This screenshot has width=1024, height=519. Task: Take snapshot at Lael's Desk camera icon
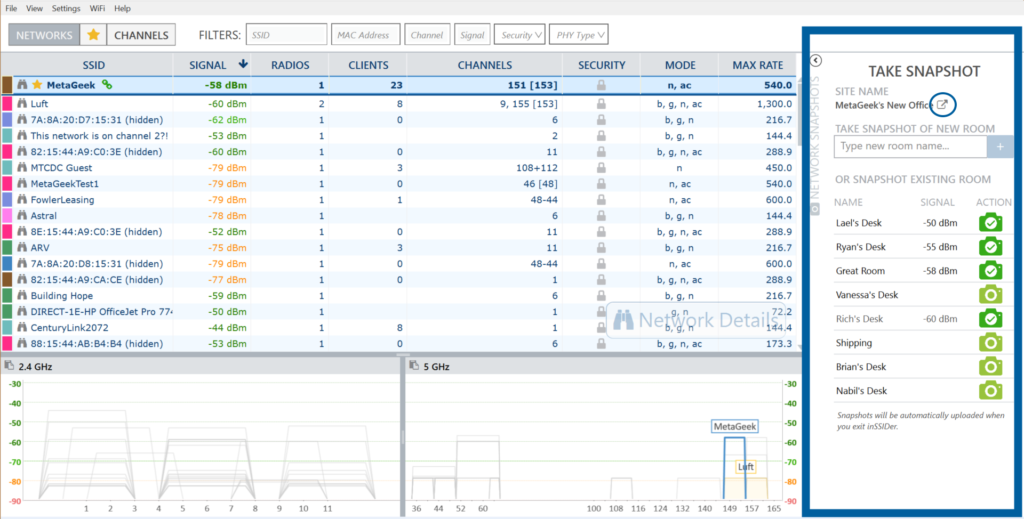[x=991, y=223]
